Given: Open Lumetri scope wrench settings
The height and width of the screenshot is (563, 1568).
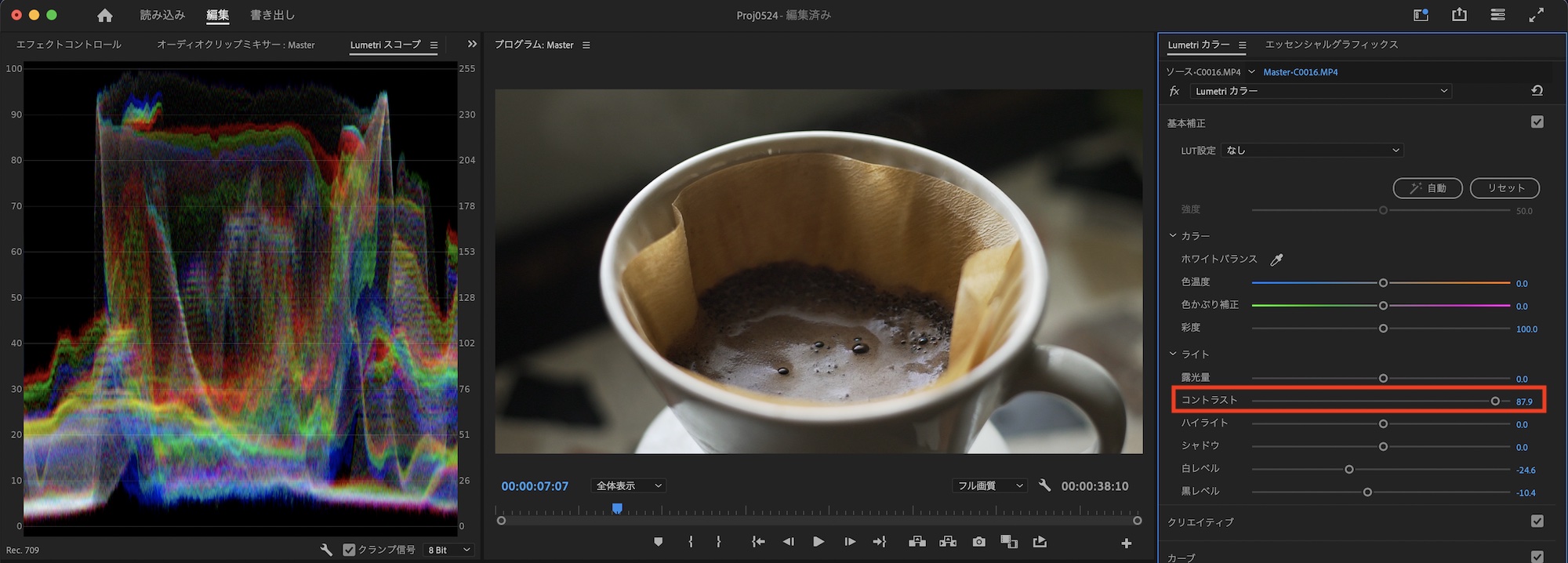Looking at the screenshot, I should tap(326, 550).
